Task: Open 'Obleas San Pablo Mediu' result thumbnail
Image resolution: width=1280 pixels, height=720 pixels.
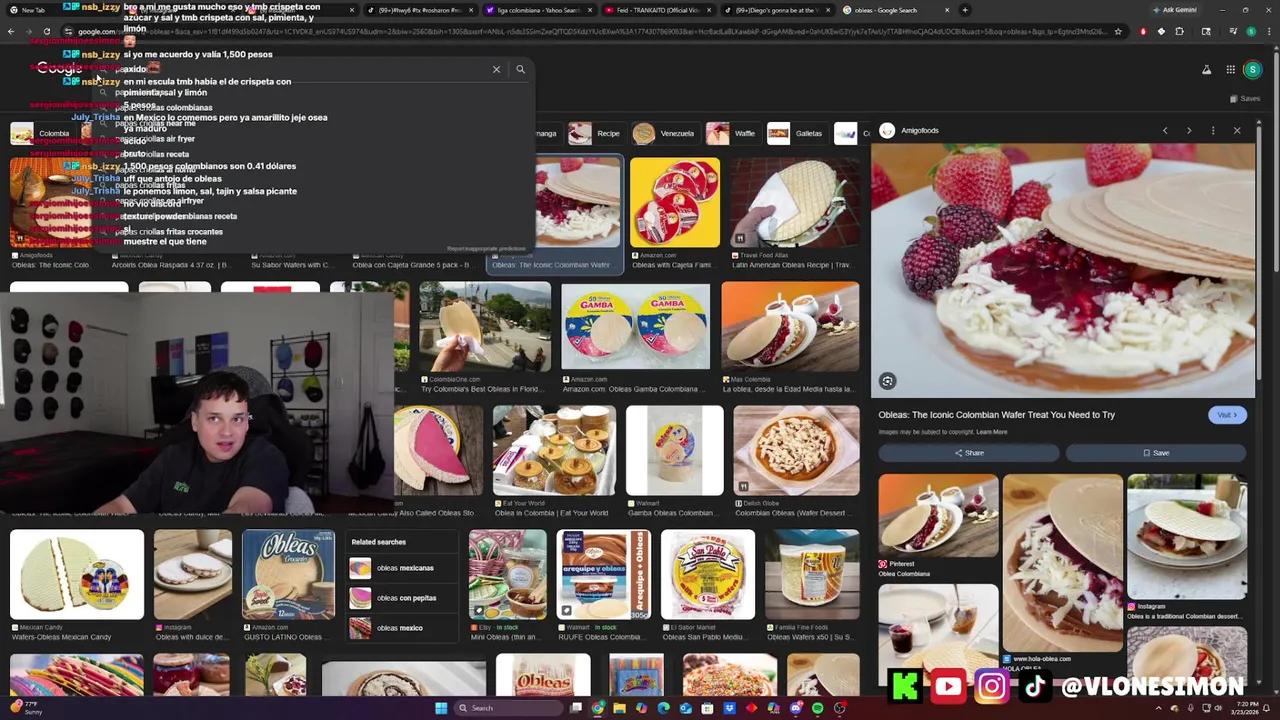Action: point(708,575)
